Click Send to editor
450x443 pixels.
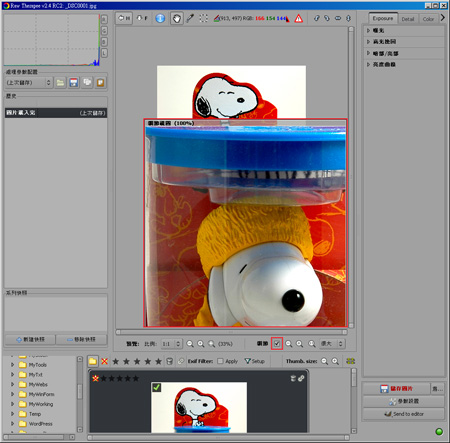pyautogui.click(x=404, y=414)
